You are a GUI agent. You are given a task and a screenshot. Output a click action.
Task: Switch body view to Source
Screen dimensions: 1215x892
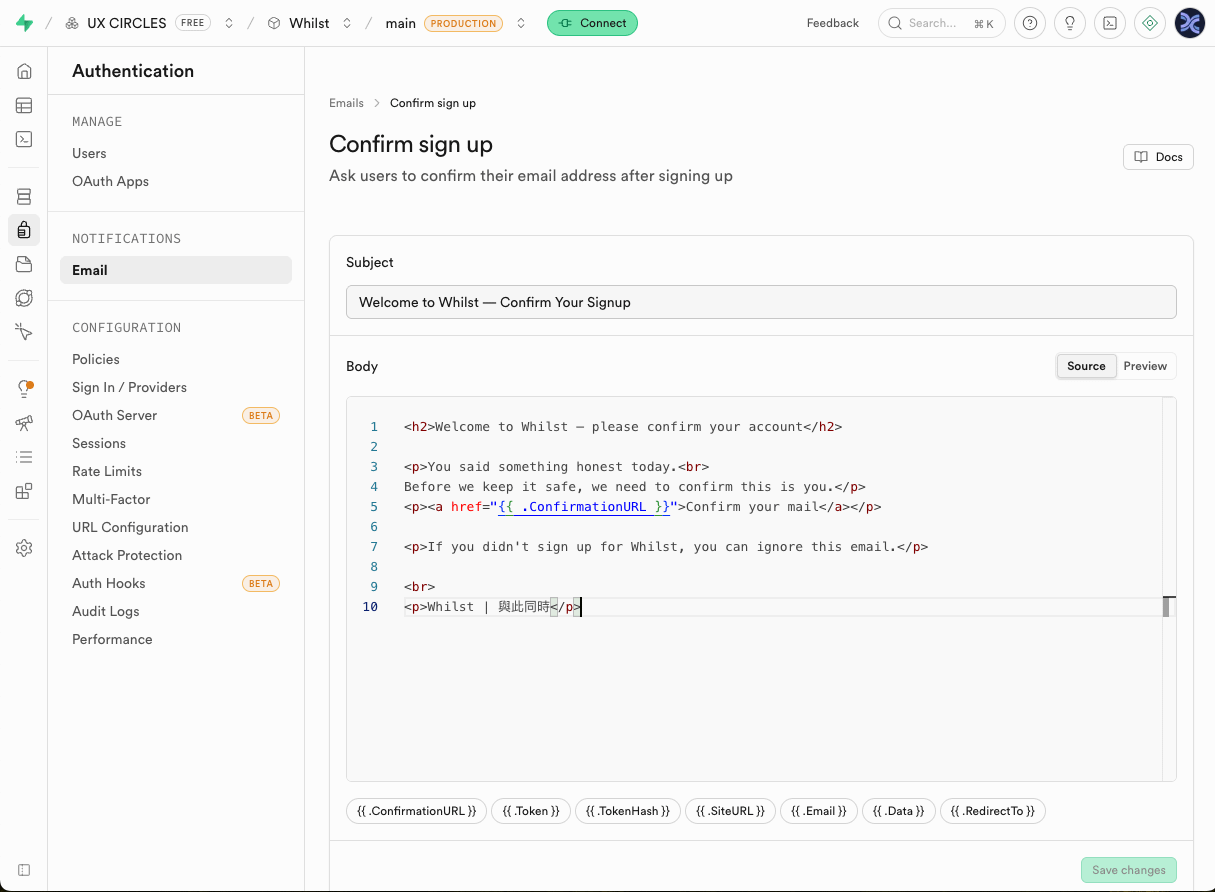point(1086,366)
